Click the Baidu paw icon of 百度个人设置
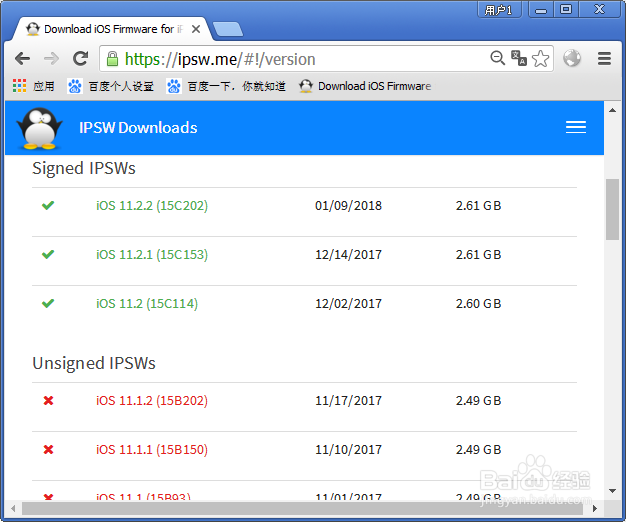 pos(75,86)
